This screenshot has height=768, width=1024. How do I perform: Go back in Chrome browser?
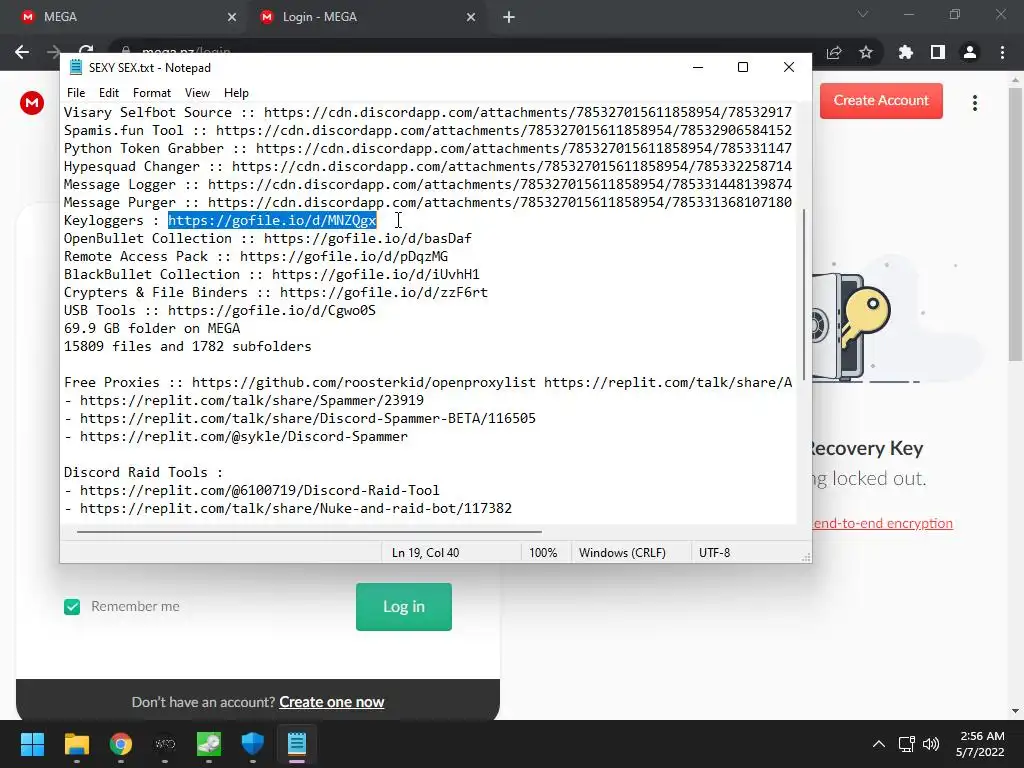[22, 52]
